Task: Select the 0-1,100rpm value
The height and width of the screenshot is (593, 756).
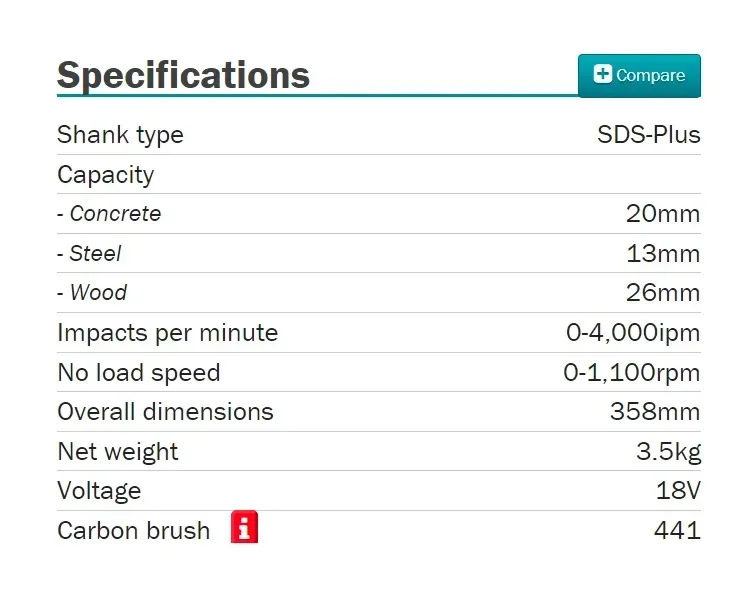Action: pyautogui.click(x=632, y=373)
